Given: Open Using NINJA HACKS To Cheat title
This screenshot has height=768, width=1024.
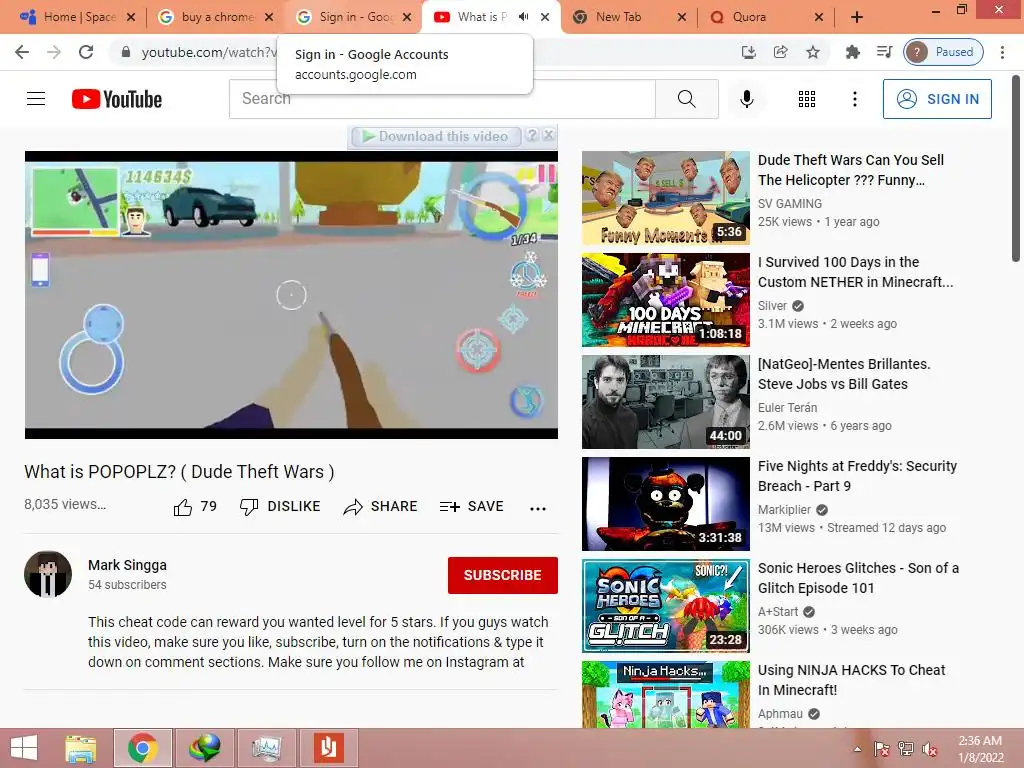Looking at the screenshot, I should pyautogui.click(x=851, y=680).
